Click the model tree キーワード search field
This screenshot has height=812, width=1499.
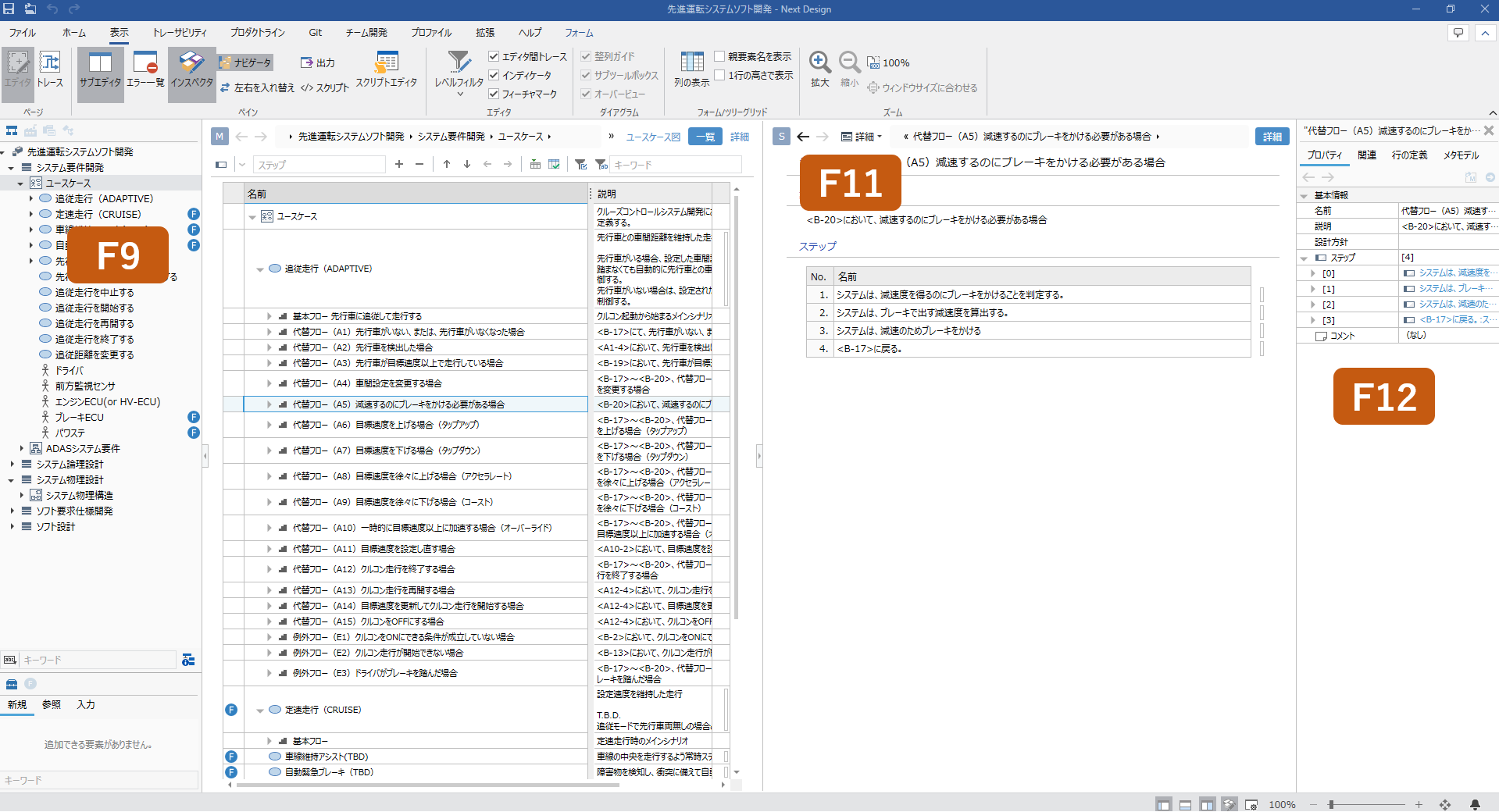click(98, 661)
